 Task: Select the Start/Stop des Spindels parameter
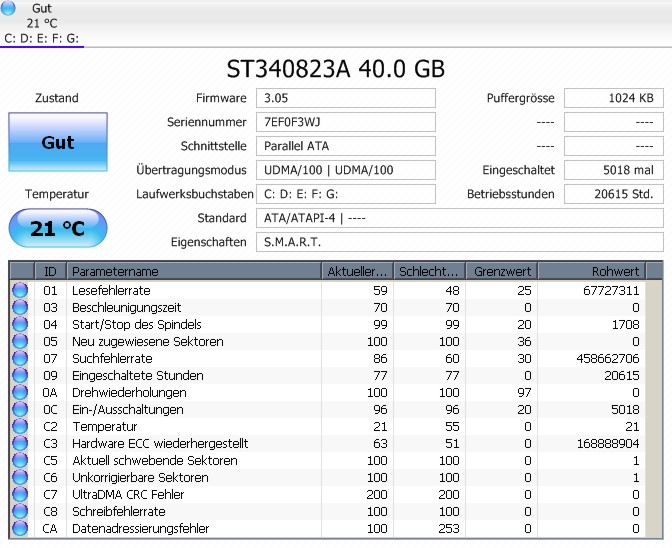click(137, 324)
